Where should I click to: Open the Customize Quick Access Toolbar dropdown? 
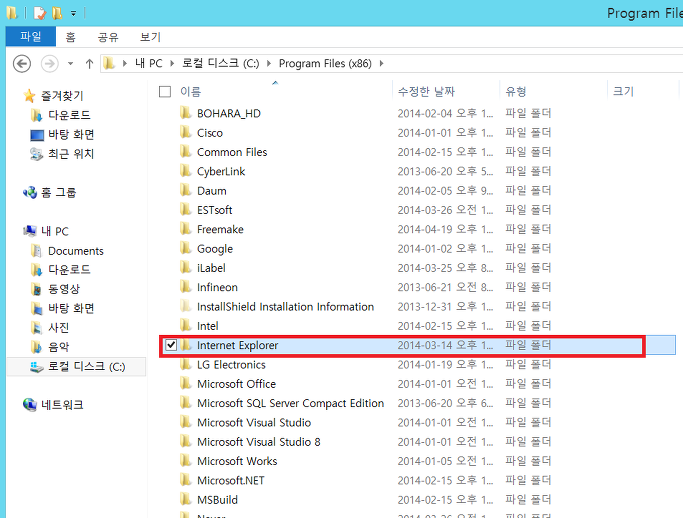click(74, 14)
